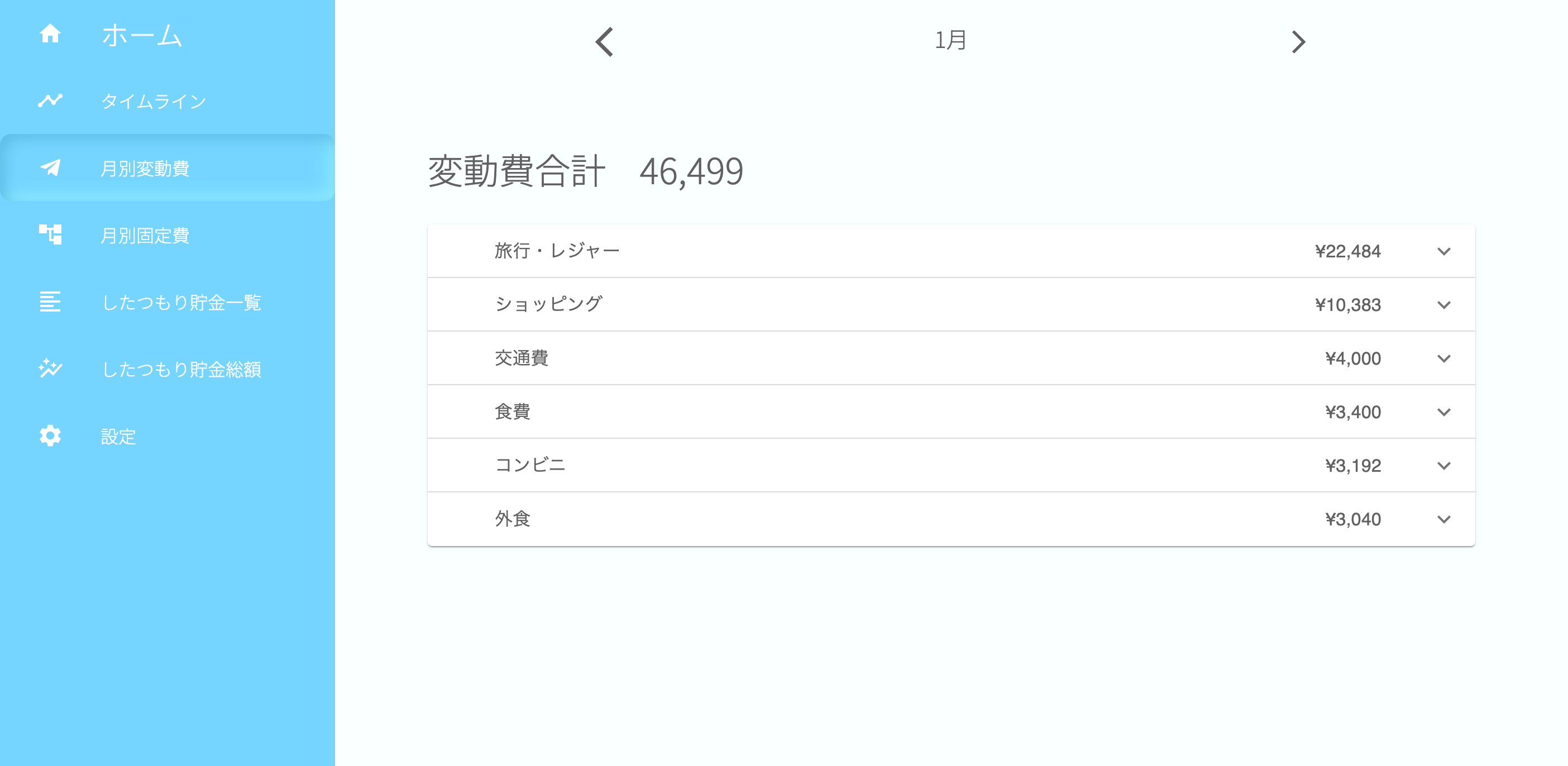1568x766 pixels.
Task: Click the previous month arrow
Action: (x=604, y=42)
